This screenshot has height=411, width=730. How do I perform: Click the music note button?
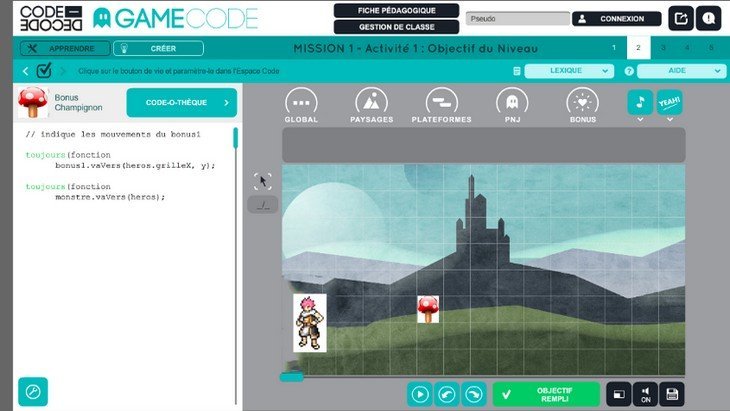(x=640, y=102)
